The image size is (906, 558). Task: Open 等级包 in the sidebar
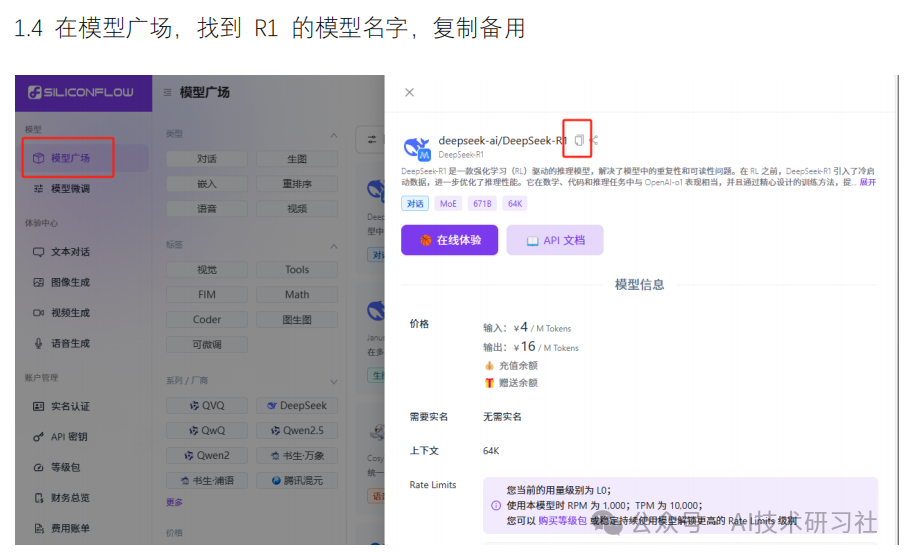(58, 467)
